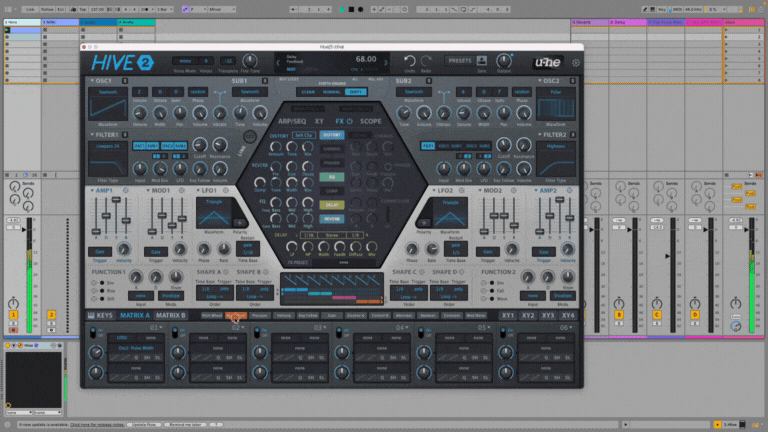Select the CLEAN synth engine
Screen dimensions: 768x432
[x=308, y=92]
